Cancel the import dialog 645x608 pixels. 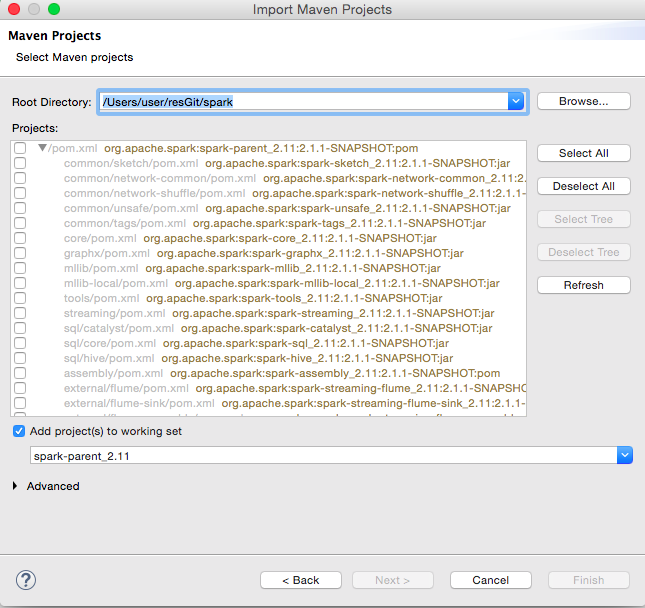pyautogui.click(x=491, y=580)
